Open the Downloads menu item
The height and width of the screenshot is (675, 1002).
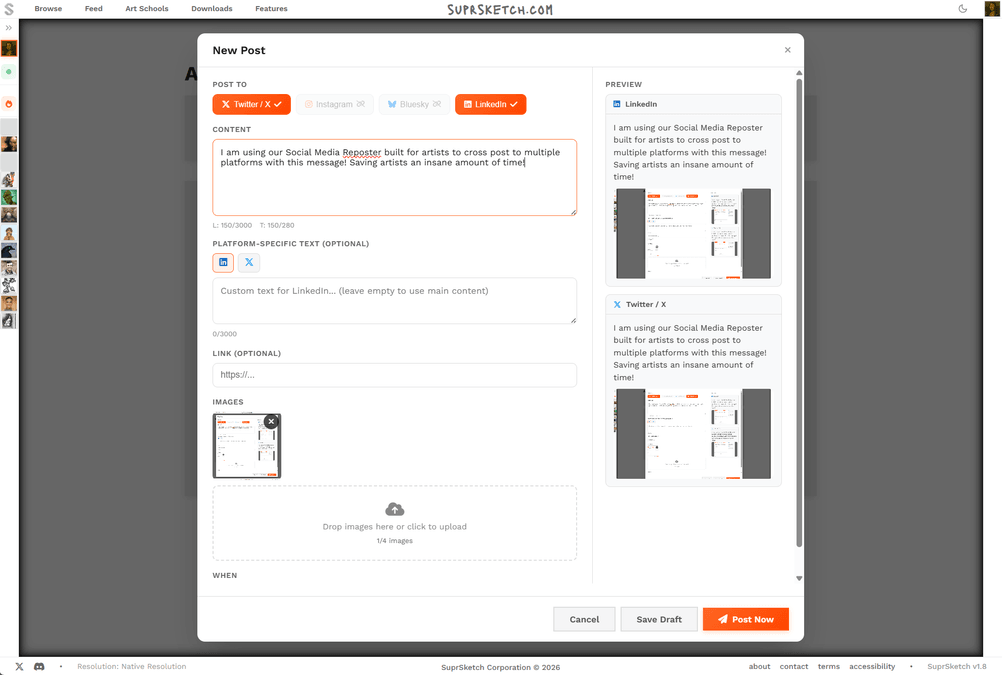coord(212,9)
